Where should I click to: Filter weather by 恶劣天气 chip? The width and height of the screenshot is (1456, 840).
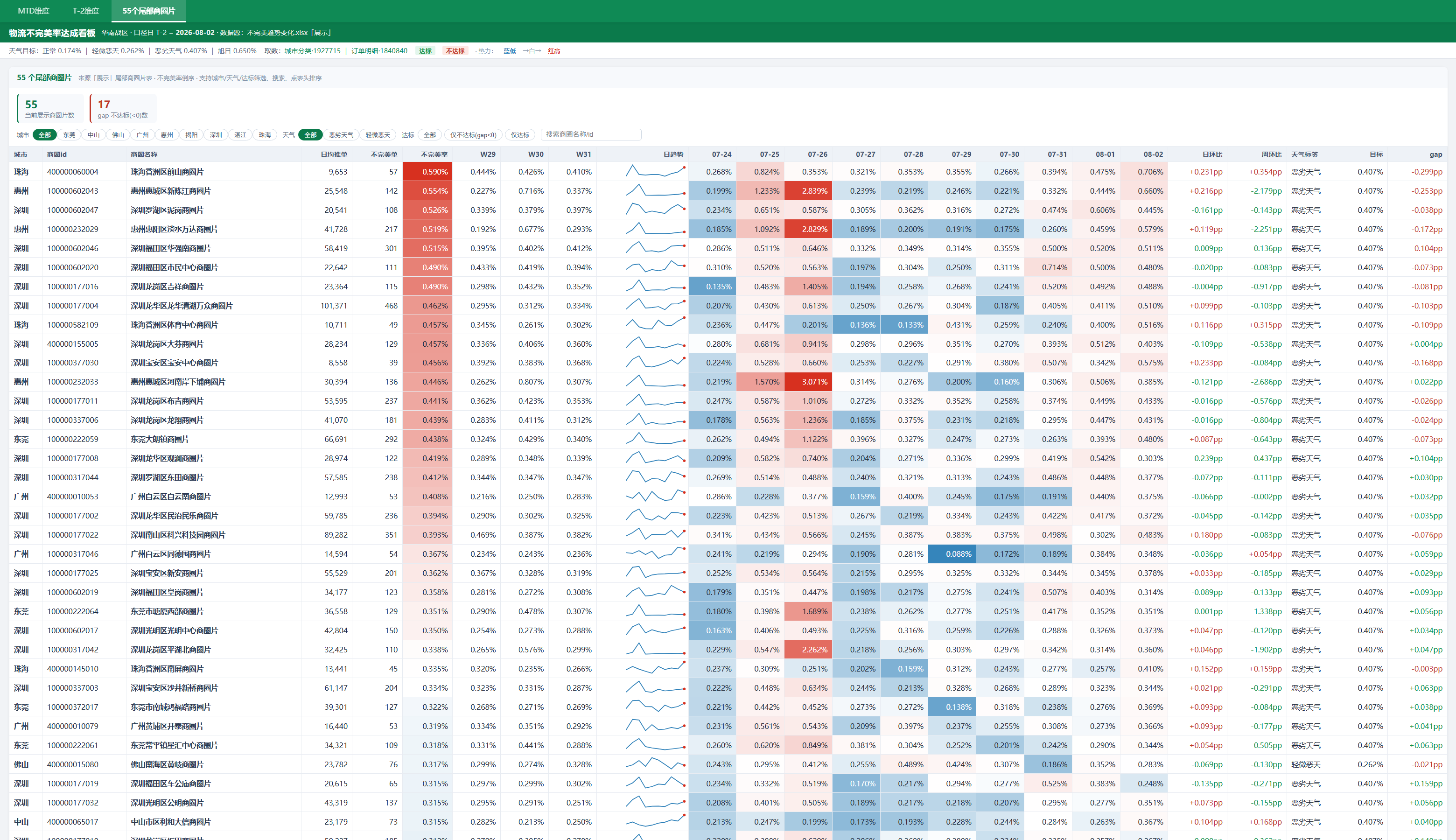click(x=341, y=135)
